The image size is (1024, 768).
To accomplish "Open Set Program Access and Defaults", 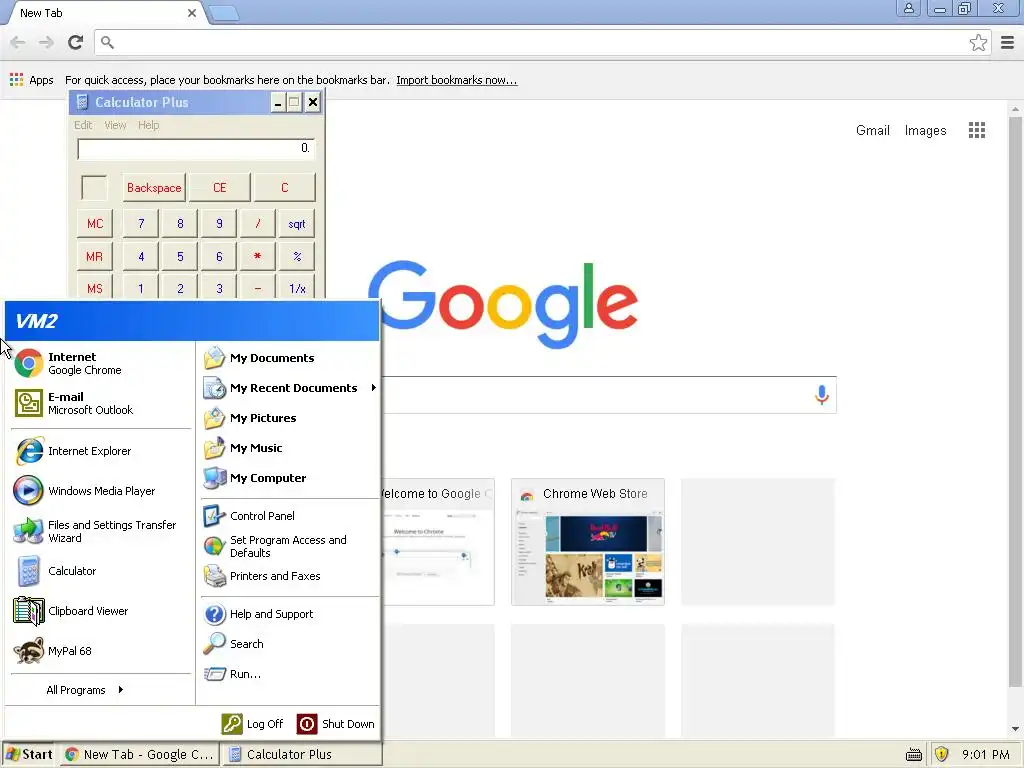I will (x=289, y=546).
